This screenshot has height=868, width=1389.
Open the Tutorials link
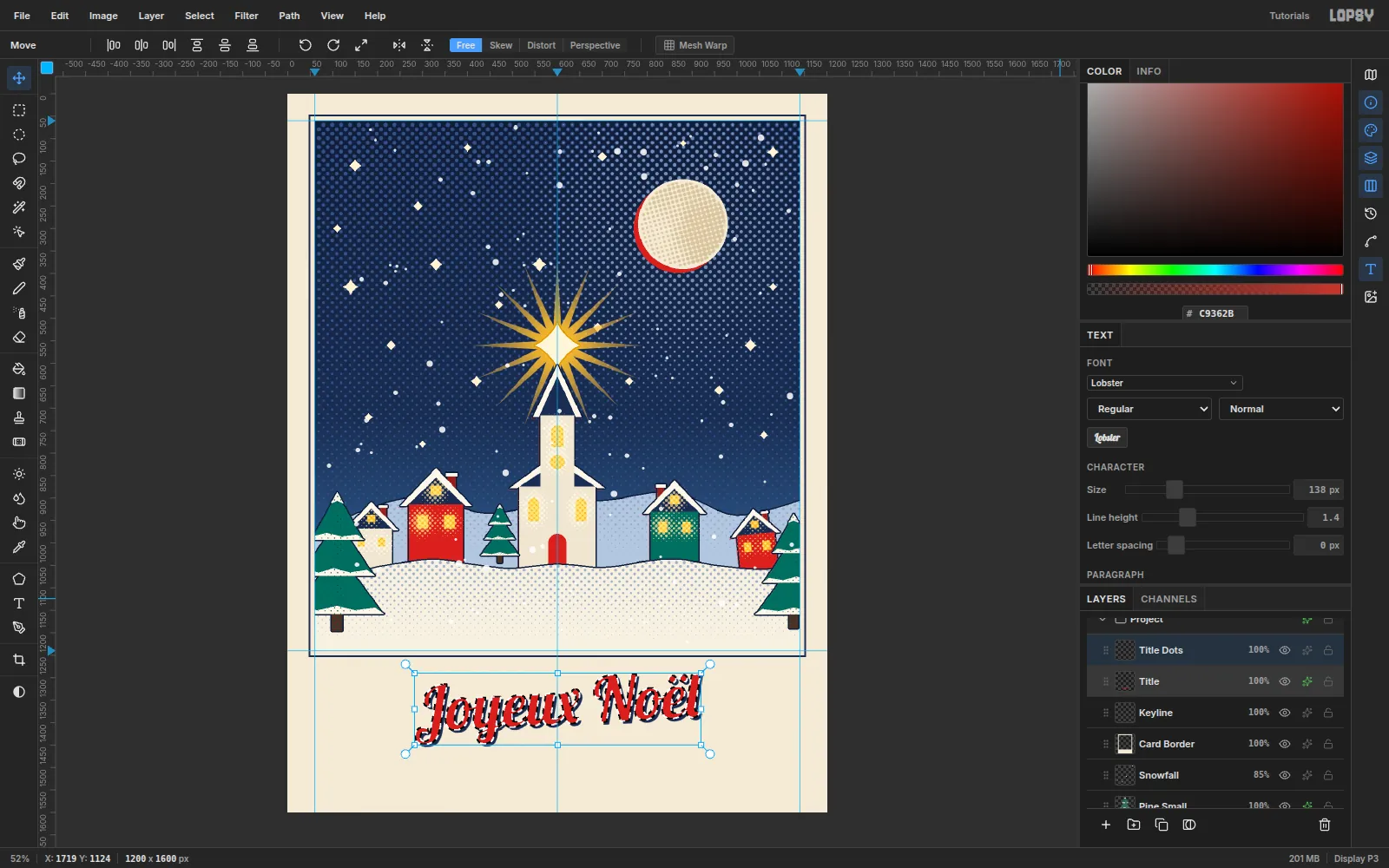tap(1289, 16)
